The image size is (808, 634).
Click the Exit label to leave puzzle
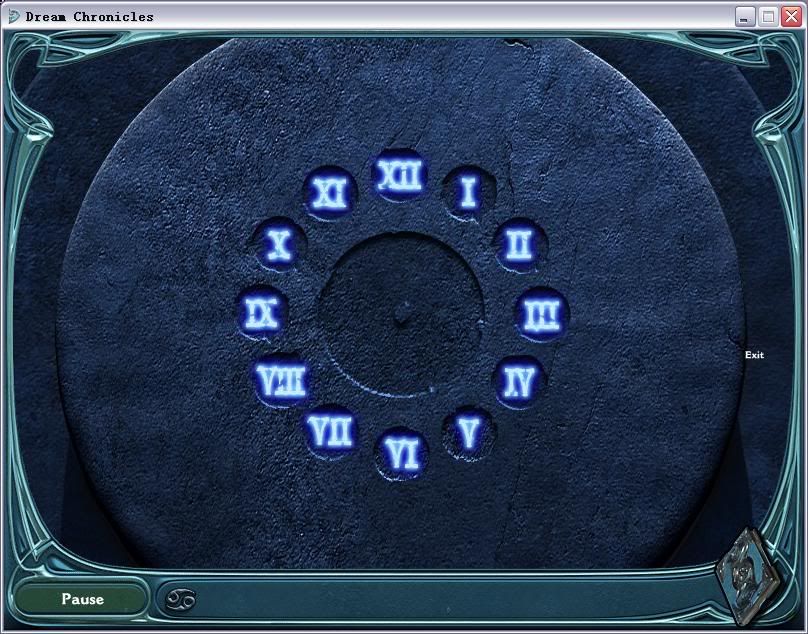tap(754, 355)
